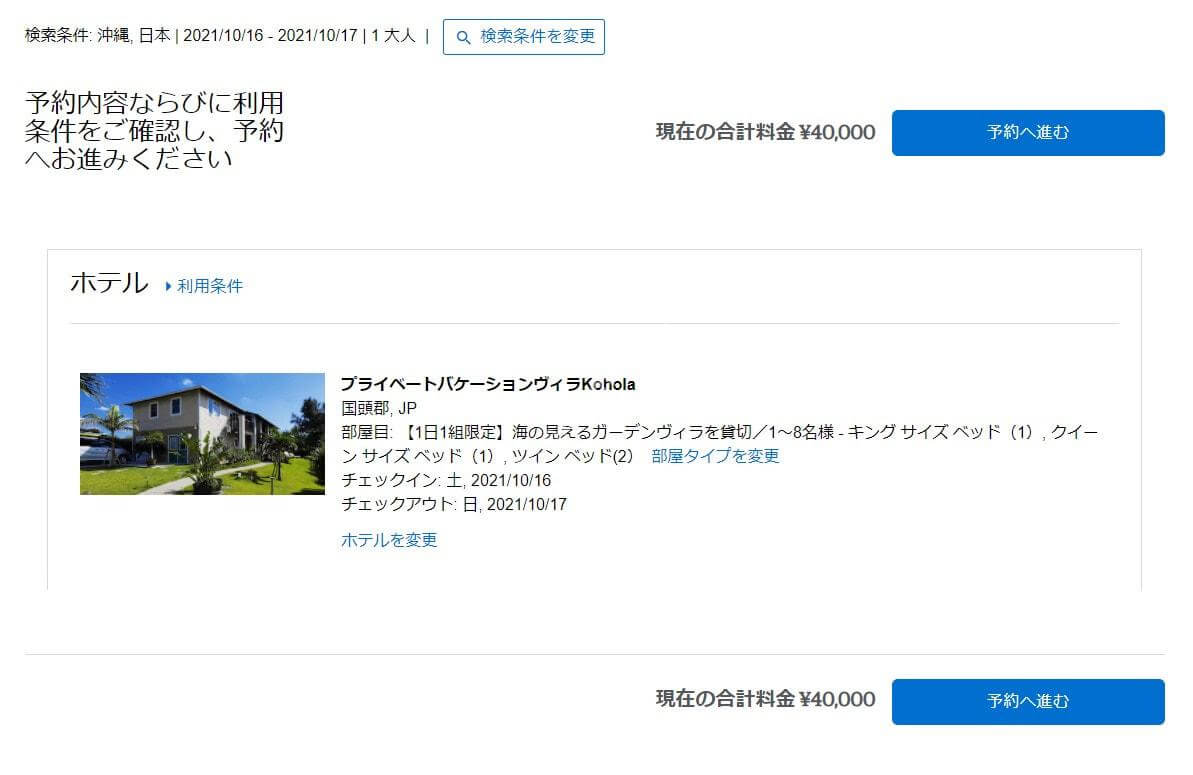Expand the 利用条件 disclosure triangle
Image resolution: width=1193 pixels, height=775 pixels.
(x=168, y=287)
